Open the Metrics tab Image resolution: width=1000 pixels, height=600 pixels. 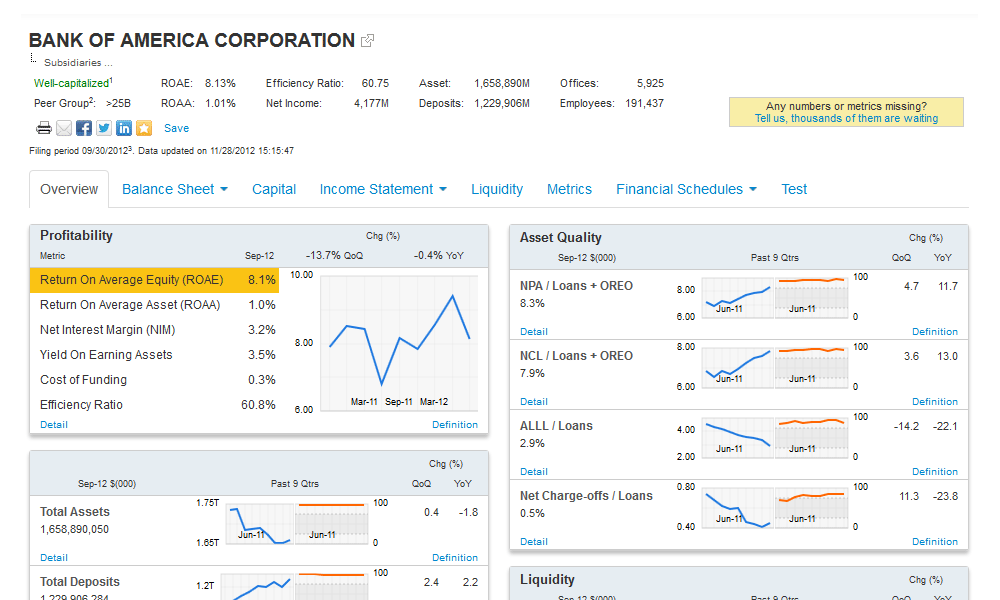(x=569, y=189)
